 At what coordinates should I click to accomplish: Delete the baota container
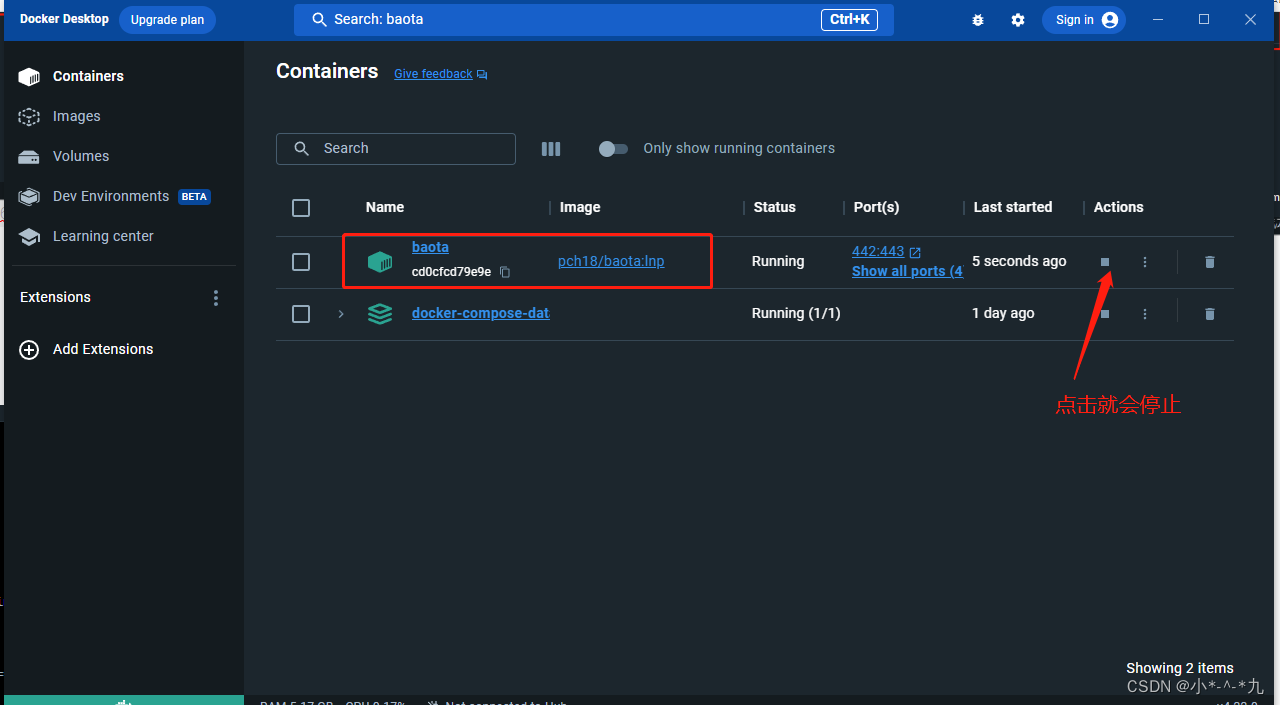pyautogui.click(x=1210, y=262)
